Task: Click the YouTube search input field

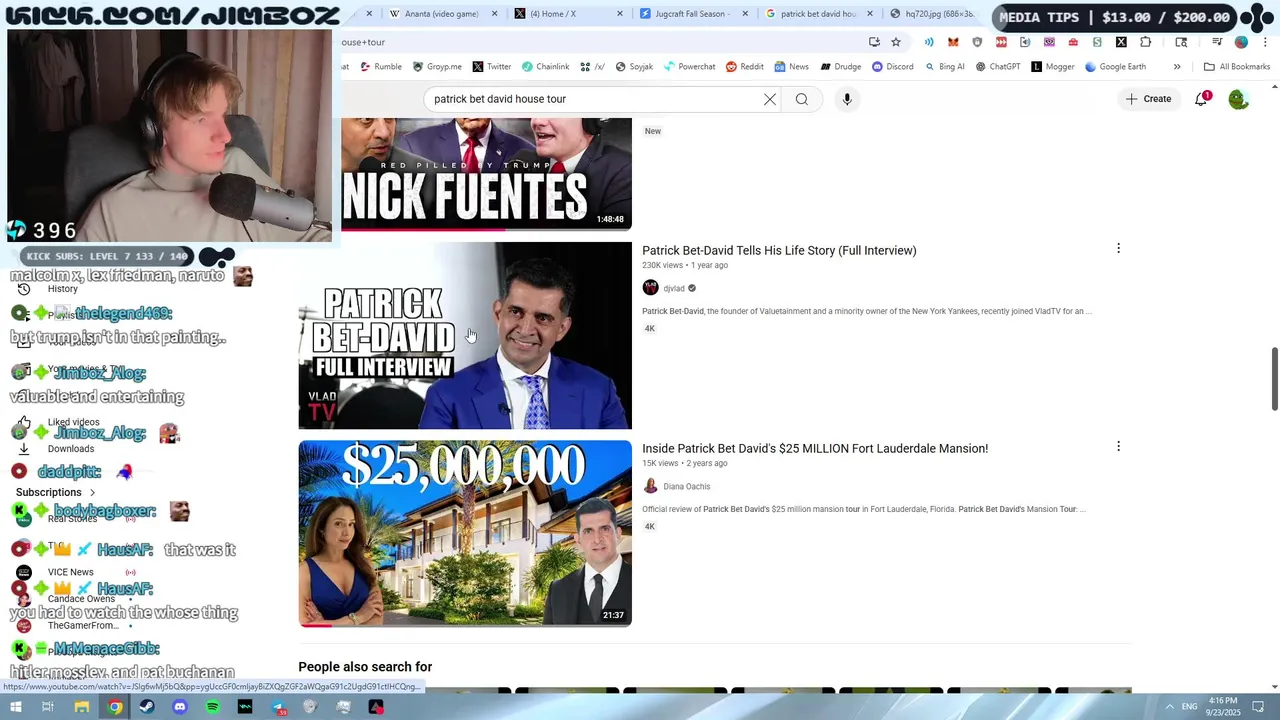Action: coord(595,99)
